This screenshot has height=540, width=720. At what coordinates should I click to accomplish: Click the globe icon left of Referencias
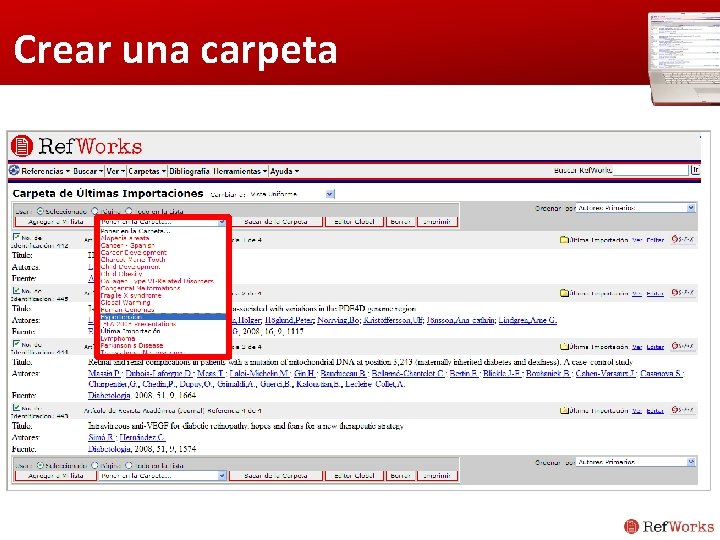coord(14,171)
